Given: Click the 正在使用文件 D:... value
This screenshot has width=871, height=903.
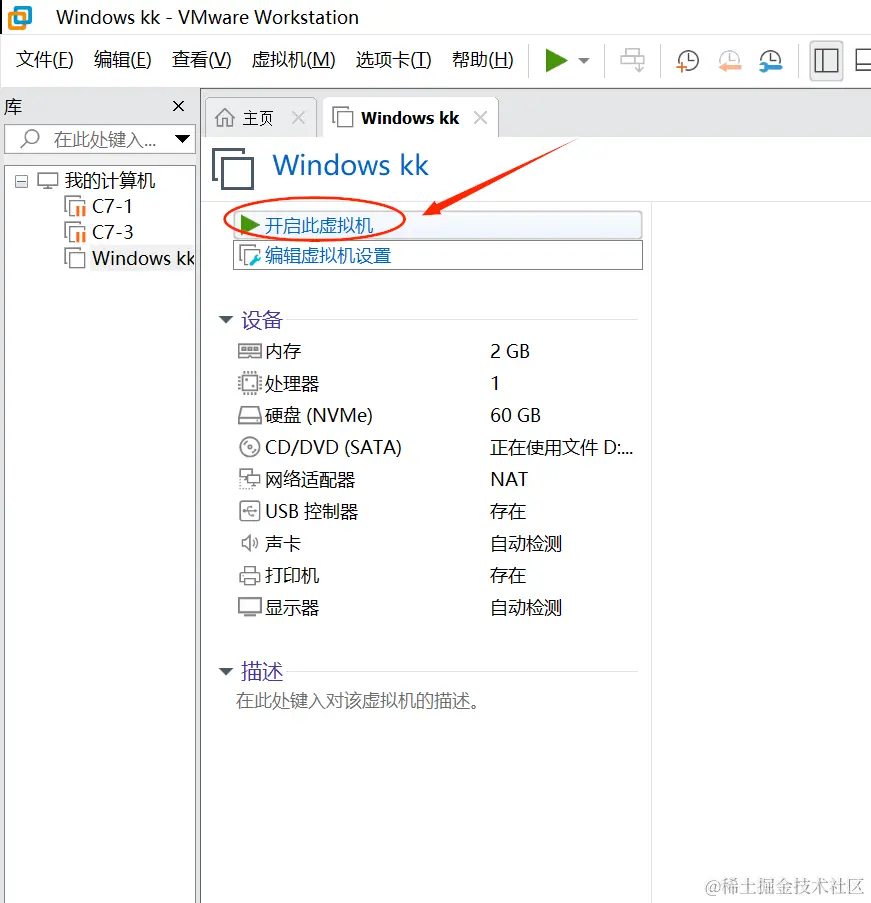Looking at the screenshot, I should point(562,447).
